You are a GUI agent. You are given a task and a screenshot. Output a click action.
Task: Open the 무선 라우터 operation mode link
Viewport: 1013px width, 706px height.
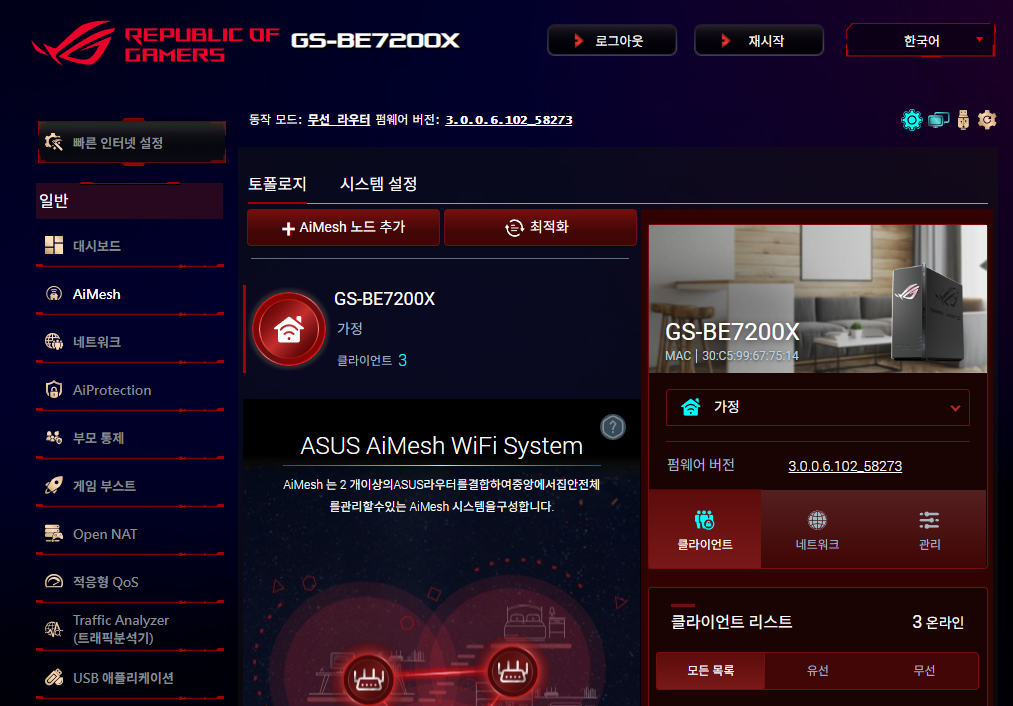click(x=339, y=119)
